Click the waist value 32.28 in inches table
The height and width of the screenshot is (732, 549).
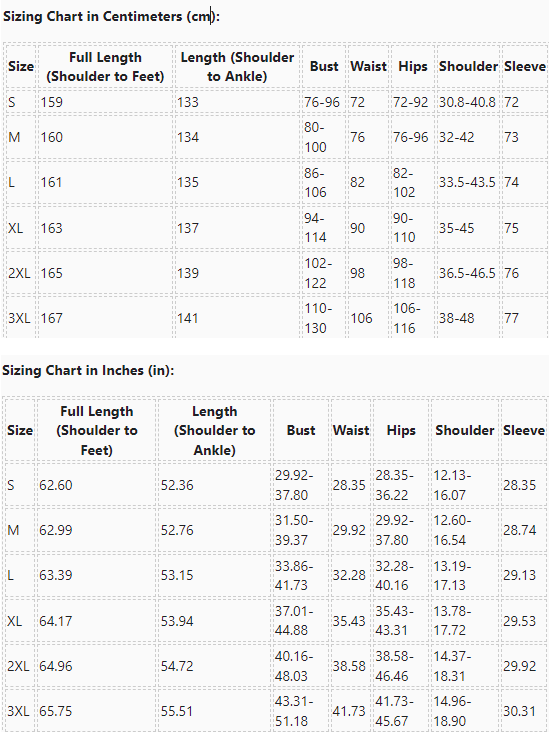click(x=349, y=576)
